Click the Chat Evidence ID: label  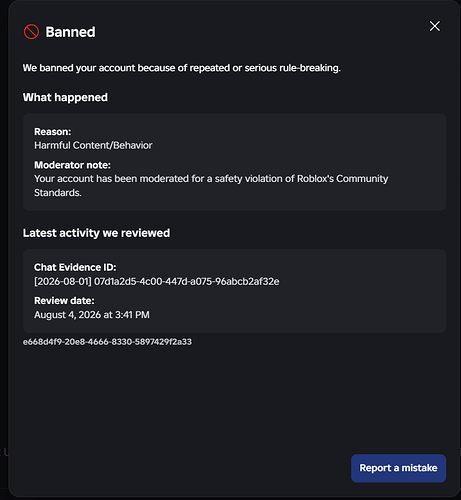(75, 267)
